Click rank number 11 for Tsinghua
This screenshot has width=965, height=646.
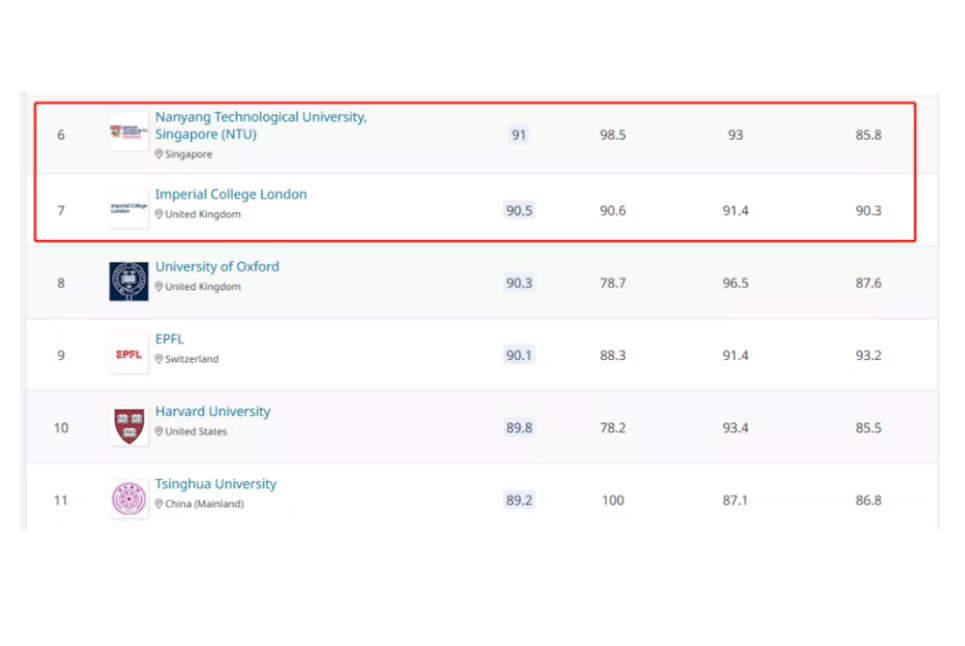(61, 500)
